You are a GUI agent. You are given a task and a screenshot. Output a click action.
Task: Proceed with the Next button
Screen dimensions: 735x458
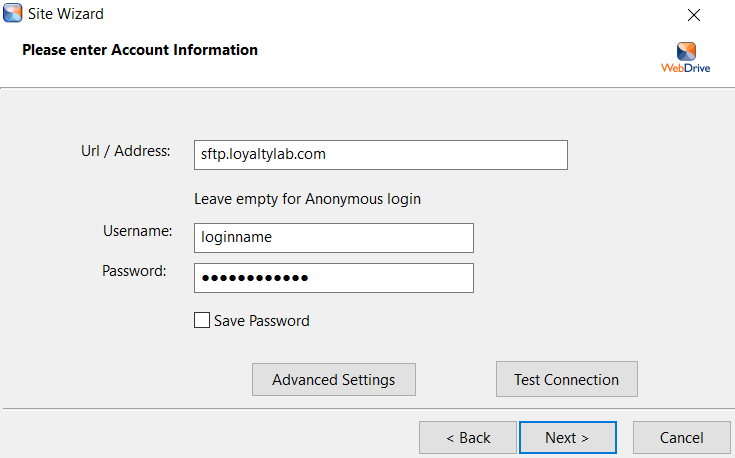point(567,438)
